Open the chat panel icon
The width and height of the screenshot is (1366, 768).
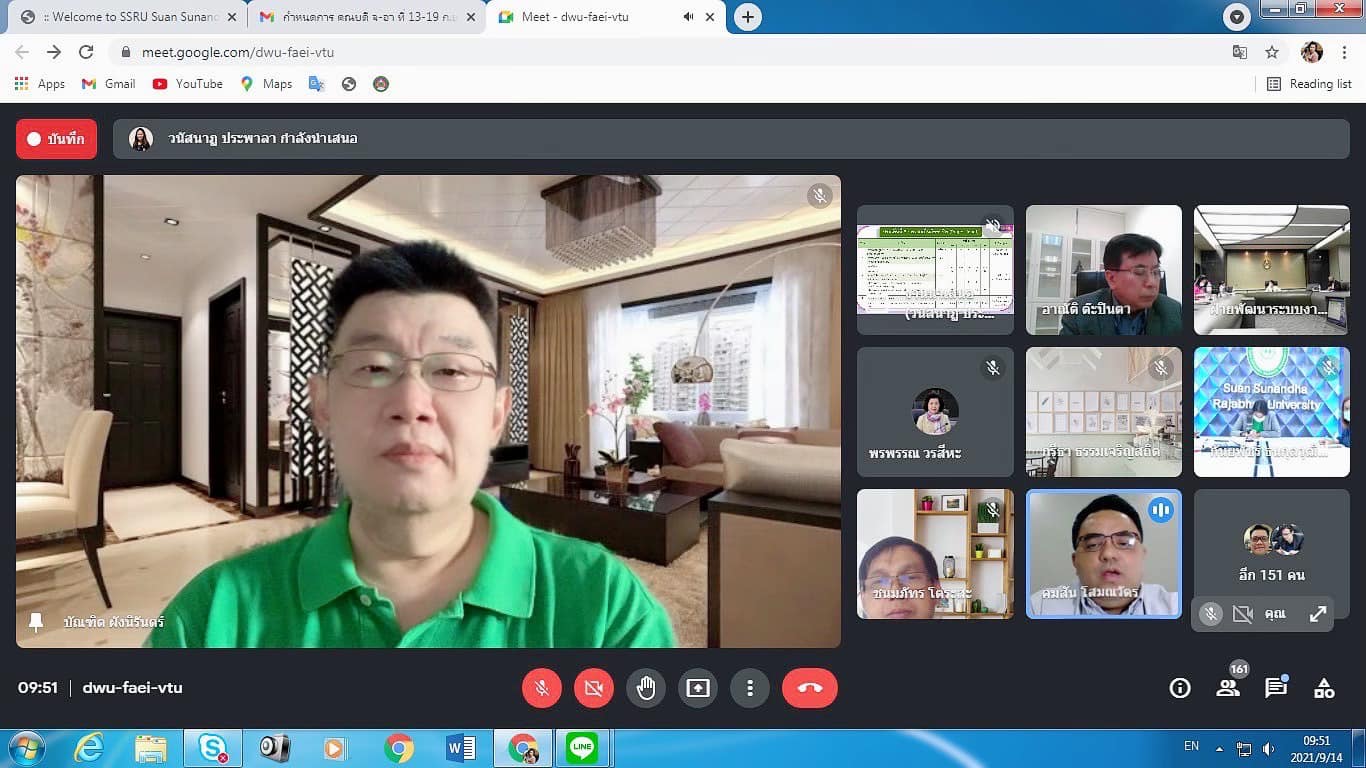point(1276,688)
